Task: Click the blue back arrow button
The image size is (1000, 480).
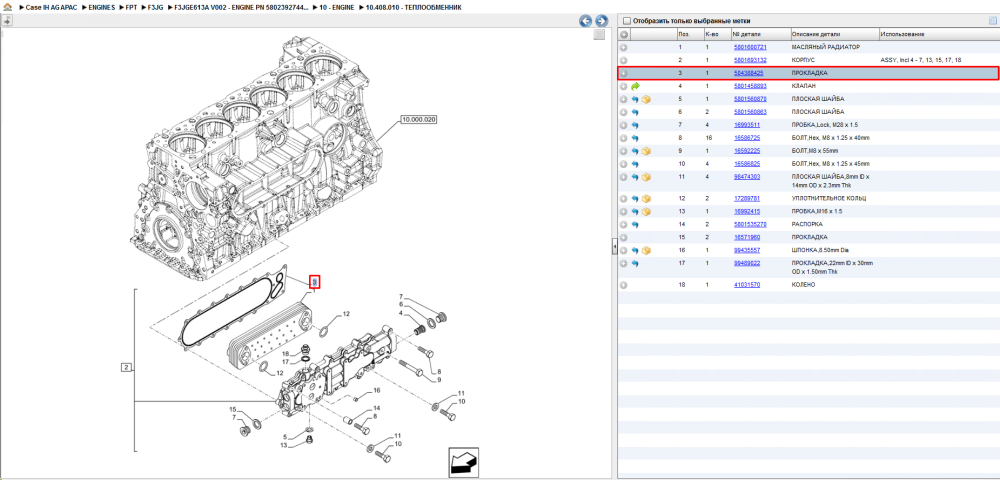Action: pos(585,21)
